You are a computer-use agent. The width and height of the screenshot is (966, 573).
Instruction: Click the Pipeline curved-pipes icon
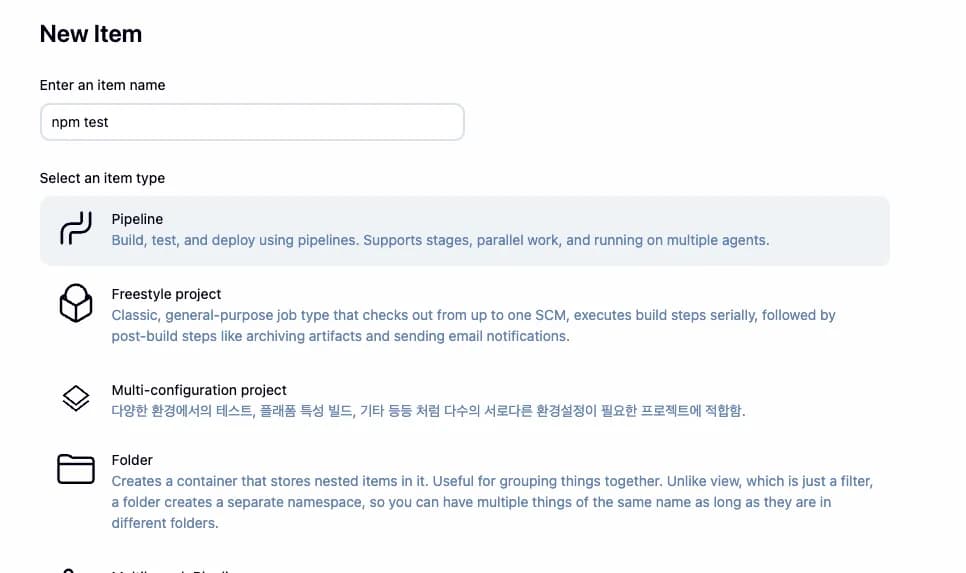(76, 228)
